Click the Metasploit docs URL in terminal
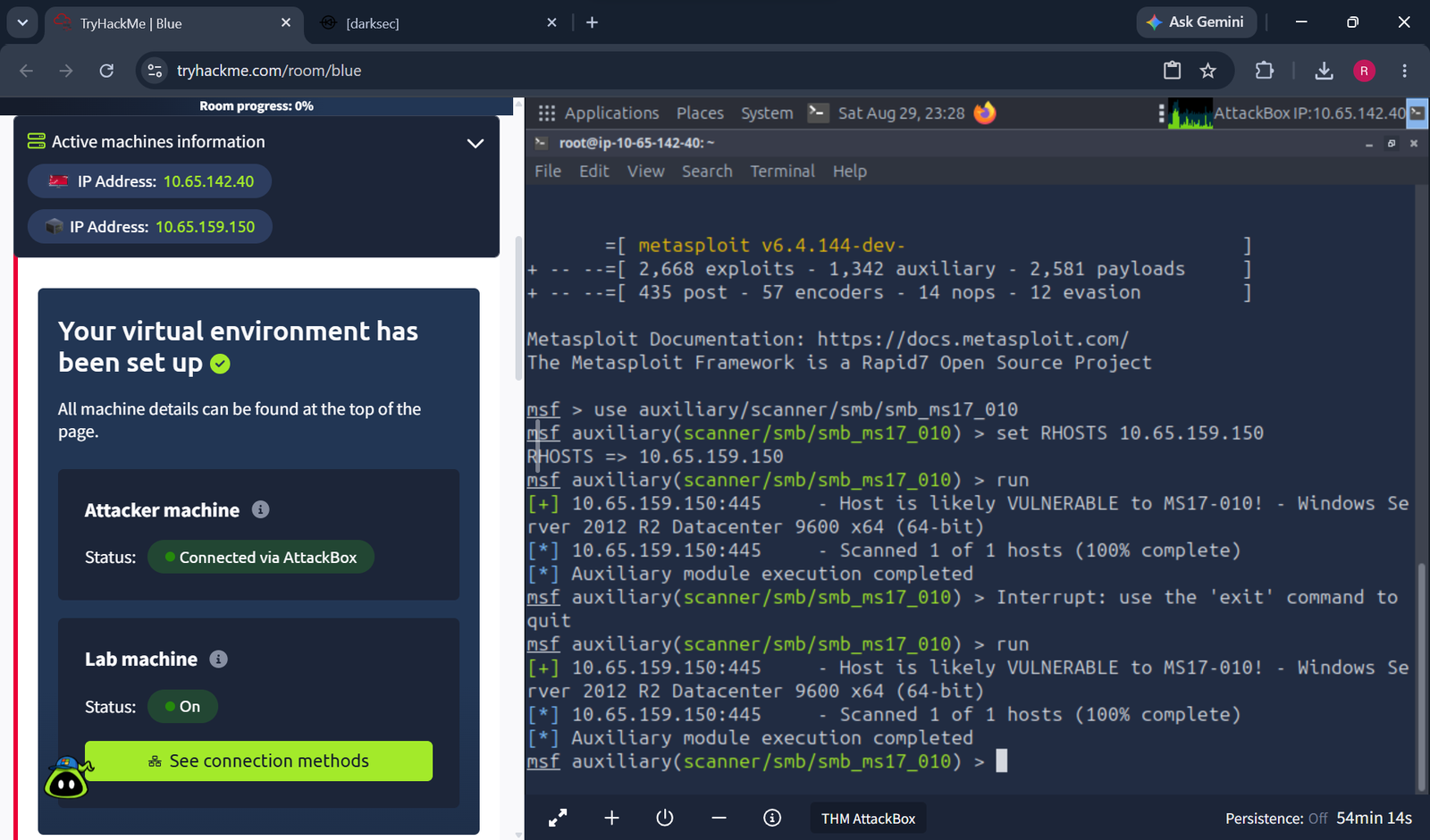1430x840 pixels. [x=972, y=340]
